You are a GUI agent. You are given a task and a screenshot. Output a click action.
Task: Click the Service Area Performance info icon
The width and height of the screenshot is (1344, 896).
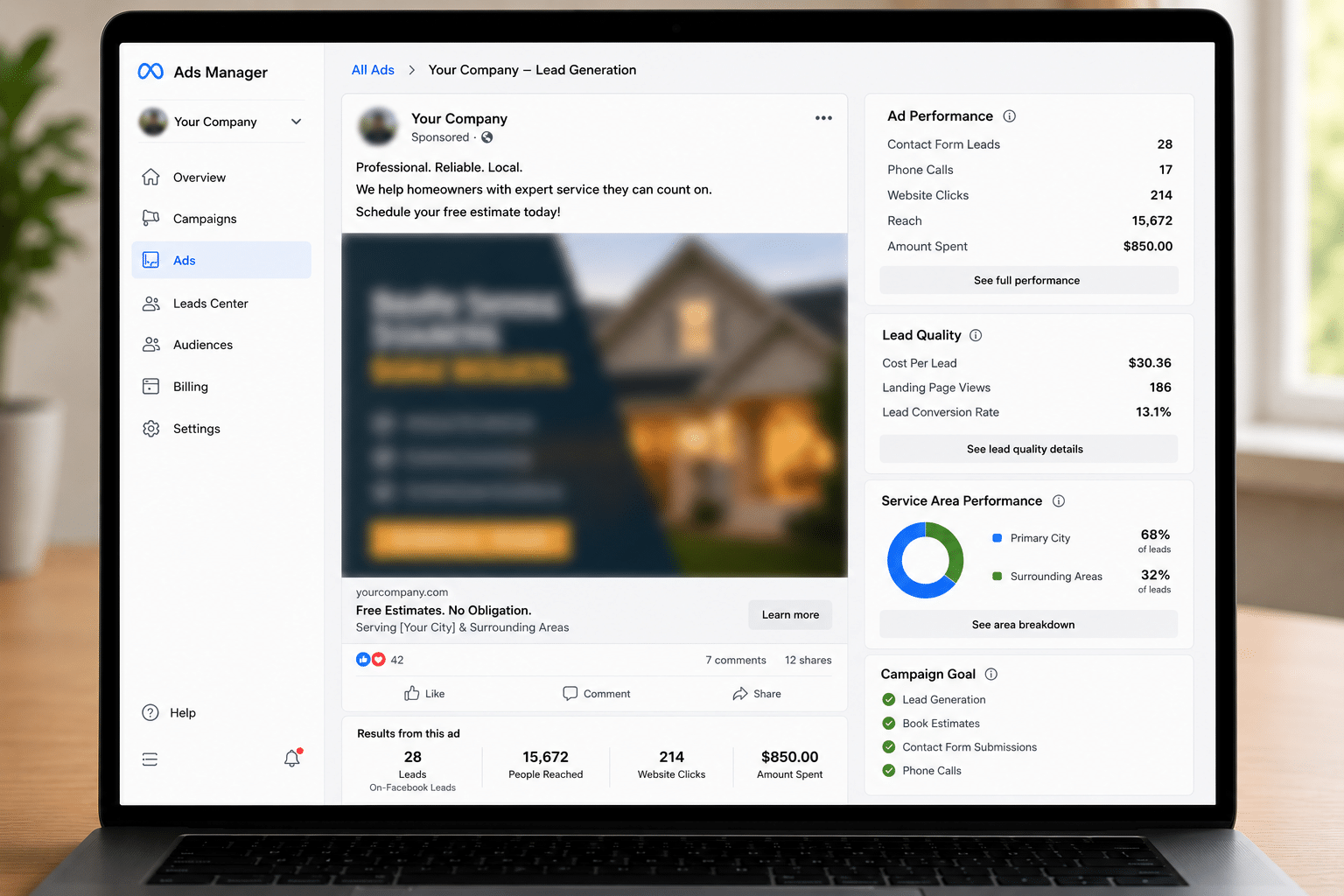click(1059, 501)
